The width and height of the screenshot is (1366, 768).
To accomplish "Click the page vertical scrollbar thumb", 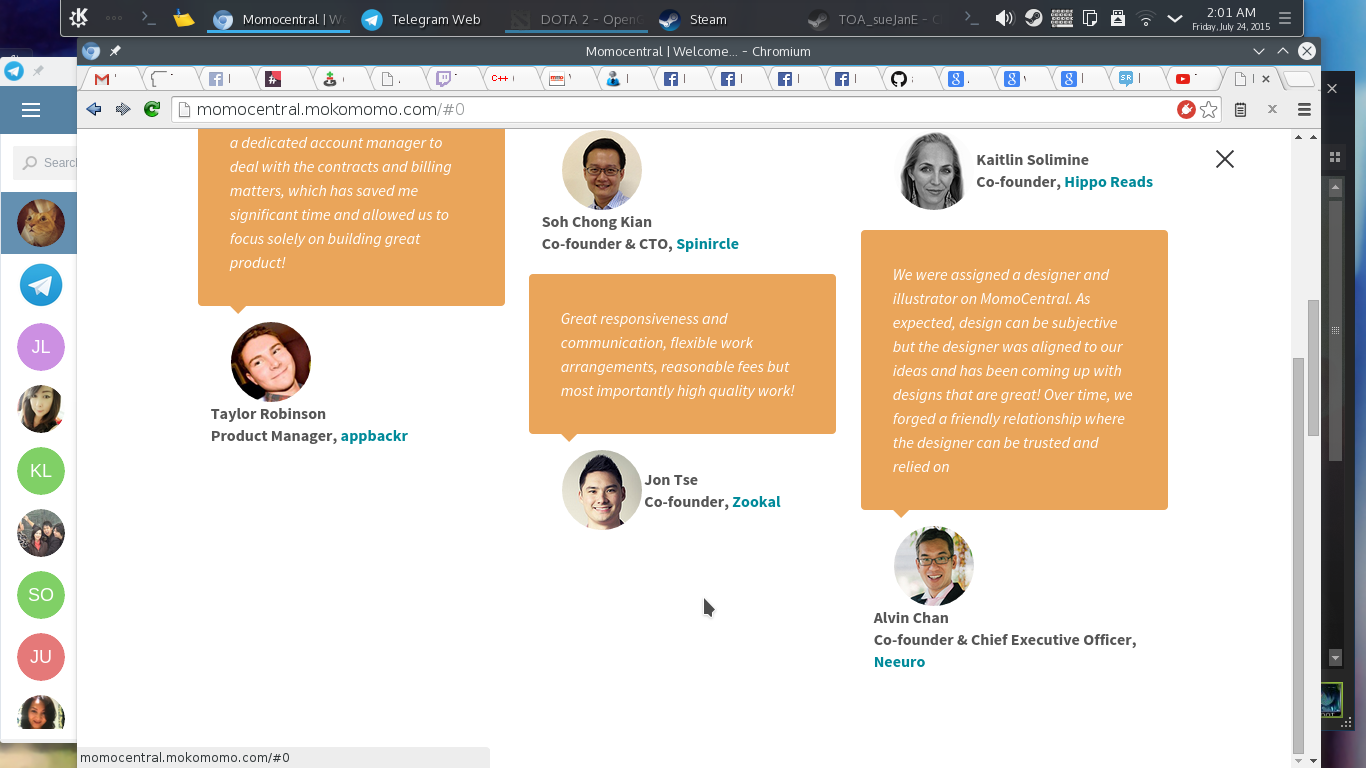I will [1313, 367].
